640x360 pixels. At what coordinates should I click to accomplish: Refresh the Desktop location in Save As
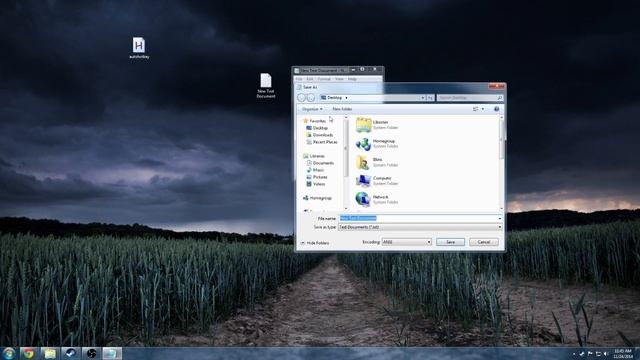click(x=430, y=98)
